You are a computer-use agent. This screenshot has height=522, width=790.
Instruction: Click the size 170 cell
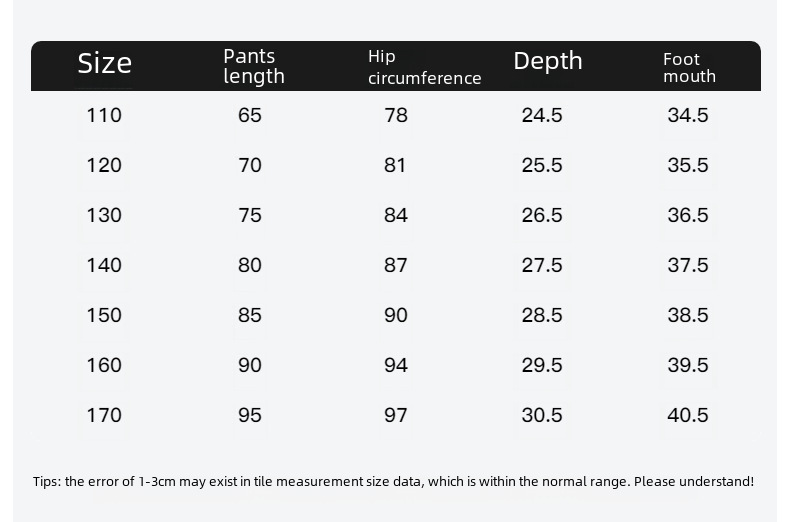pyautogui.click(x=104, y=415)
